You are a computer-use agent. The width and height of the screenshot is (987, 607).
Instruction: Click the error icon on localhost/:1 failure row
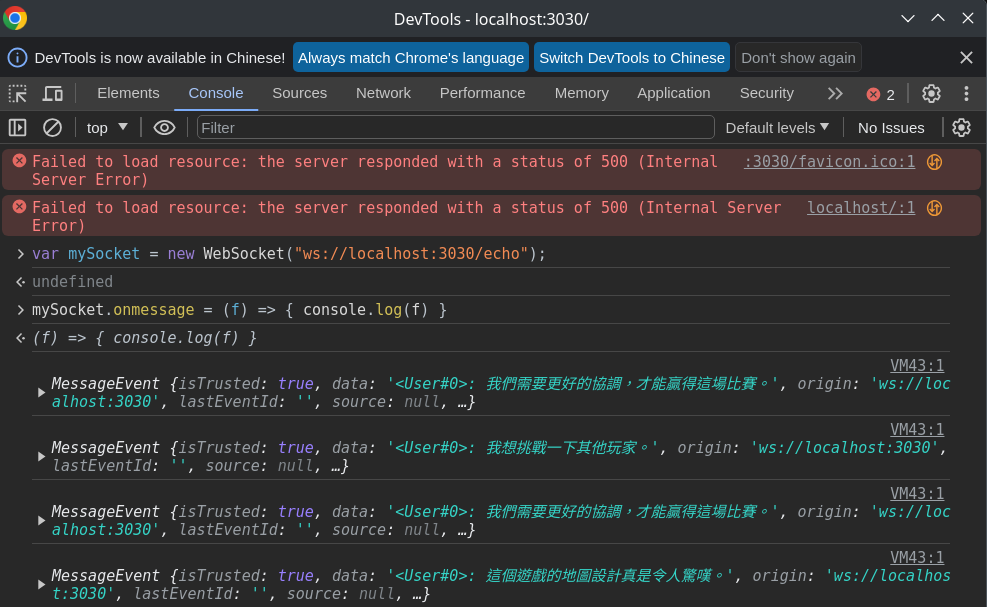point(20,207)
